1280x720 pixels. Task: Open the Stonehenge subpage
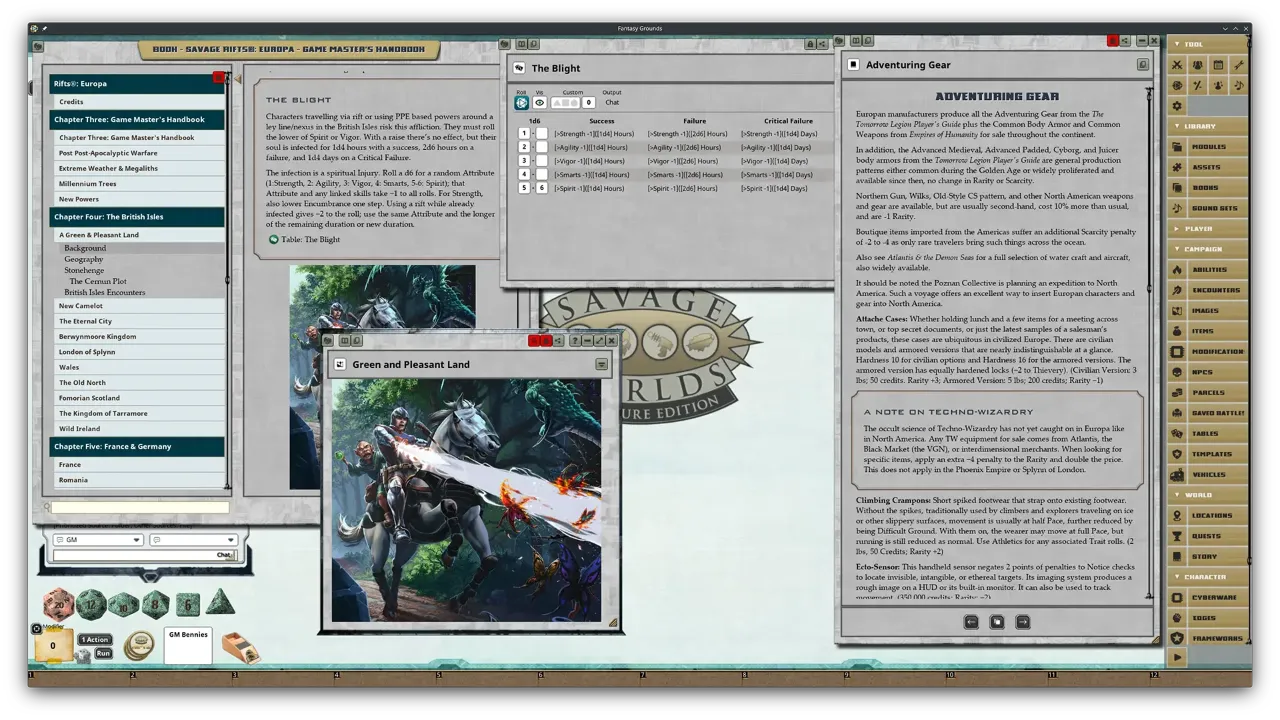(x=84, y=270)
